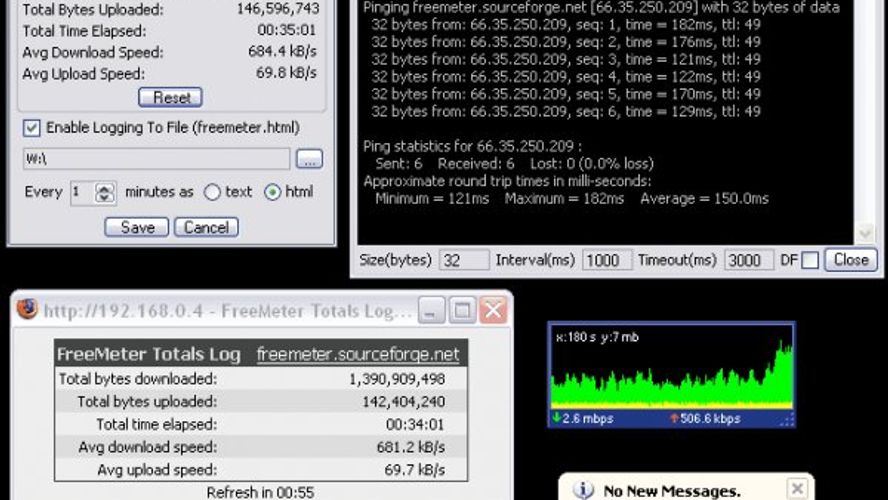Click Total Bytes Uploaded value 146,596,743
Image resolution: width=888 pixels, height=500 pixels.
[278, 9]
